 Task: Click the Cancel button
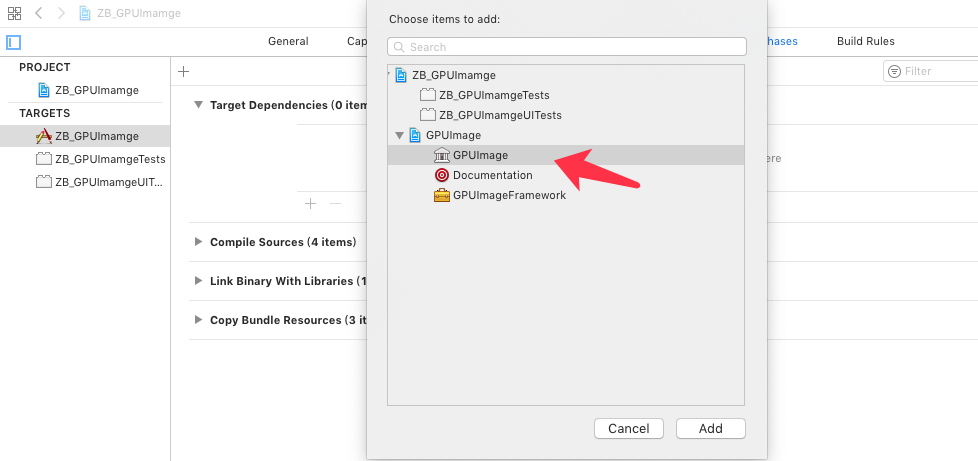click(629, 429)
